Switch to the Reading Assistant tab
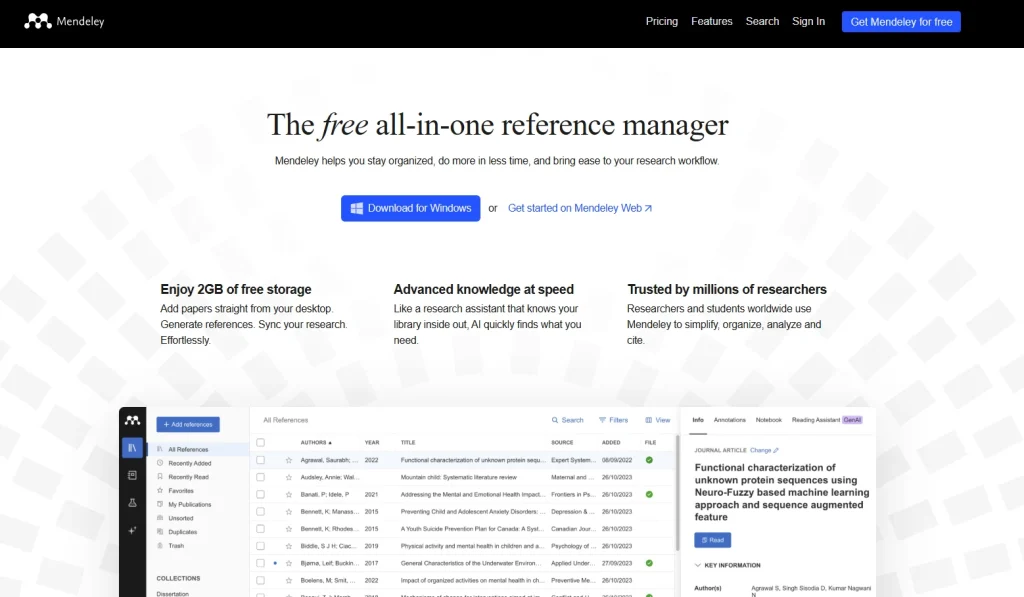This screenshot has width=1024, height=597. (827, 420)
